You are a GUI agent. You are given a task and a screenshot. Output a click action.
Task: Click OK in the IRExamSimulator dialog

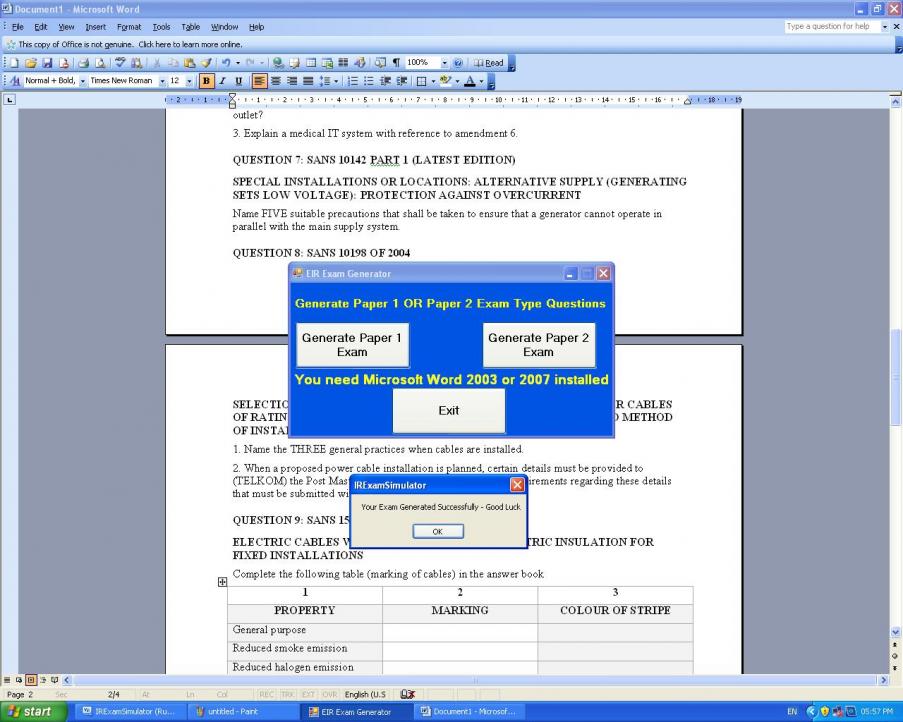click(437, 532)
